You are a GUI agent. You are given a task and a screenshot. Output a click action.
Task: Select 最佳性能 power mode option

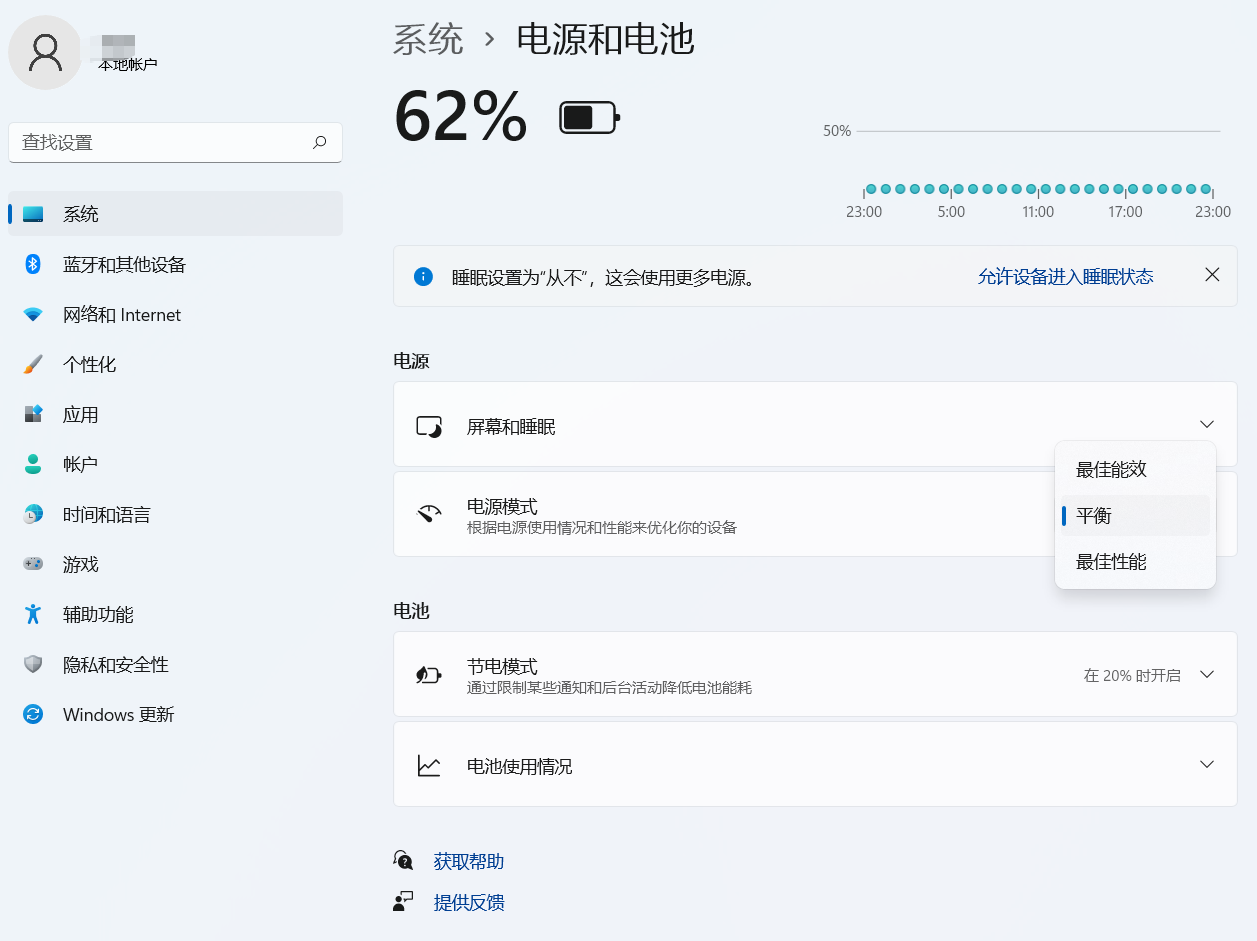(1111, 562)
